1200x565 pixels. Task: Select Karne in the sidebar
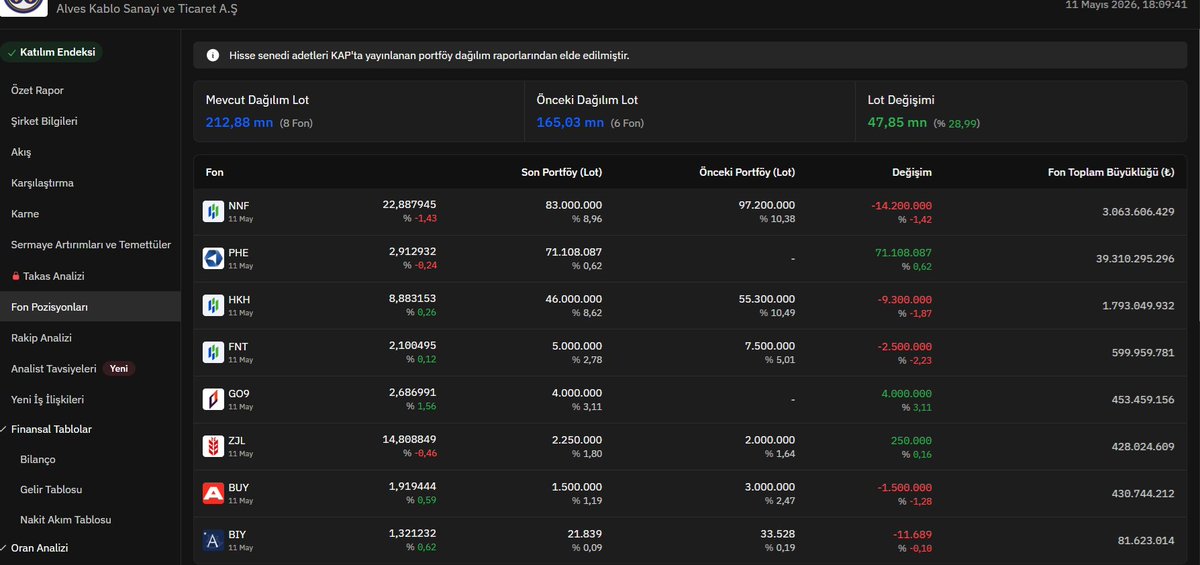[x=25, y=214]
